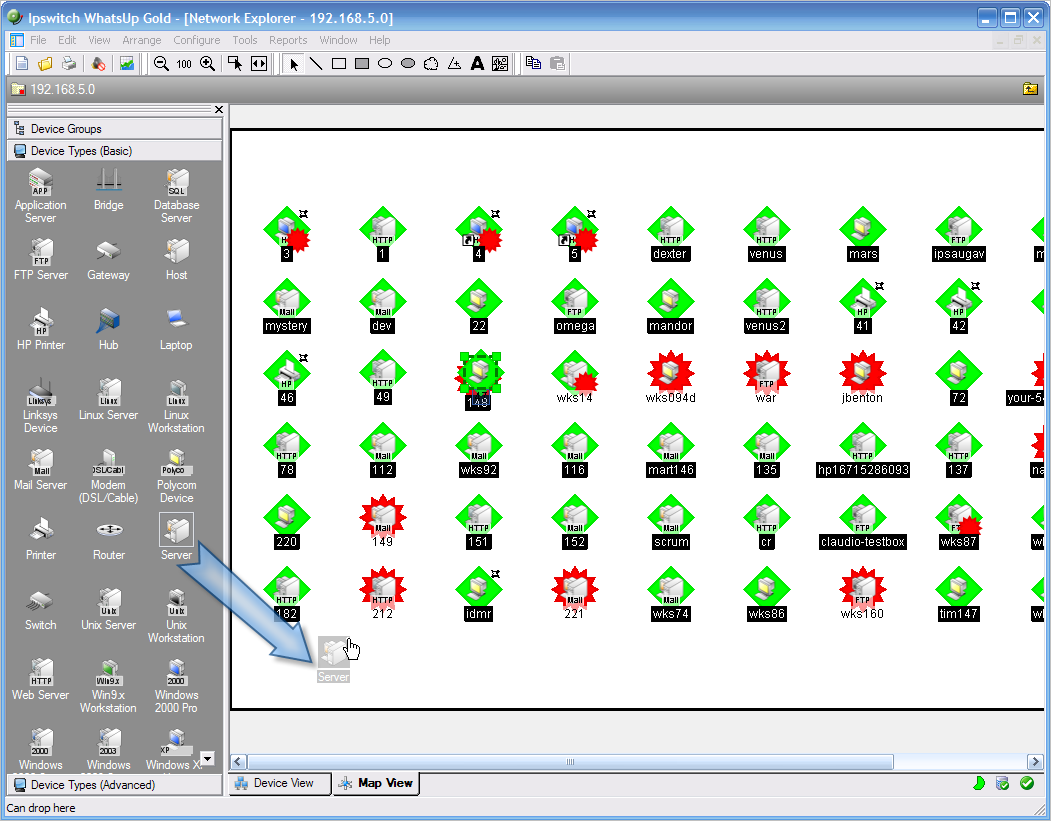Close the device types side panel
The image size is (1051, 821).
pyautogui.click(x=218, y=109)
